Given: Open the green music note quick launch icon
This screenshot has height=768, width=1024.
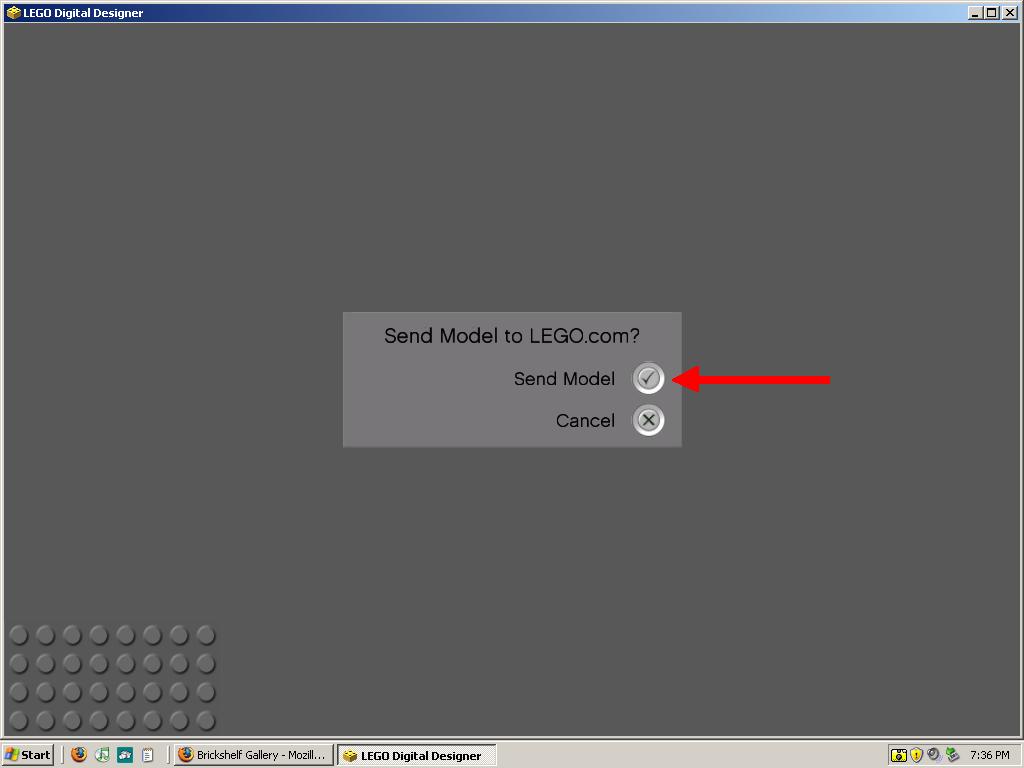Looking at the screenshot, I should coord(103,755).
